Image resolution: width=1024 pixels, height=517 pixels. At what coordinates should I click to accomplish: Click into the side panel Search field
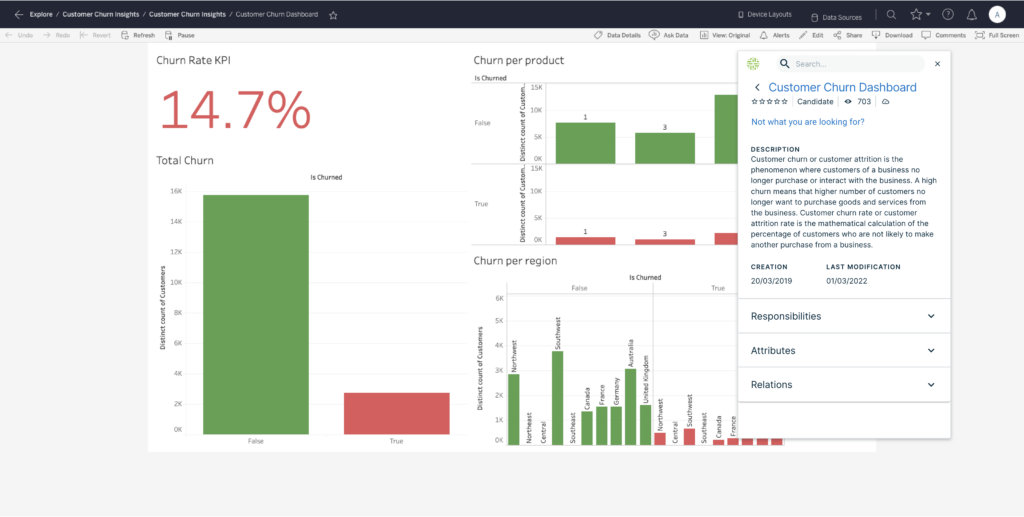pos(850,64)
